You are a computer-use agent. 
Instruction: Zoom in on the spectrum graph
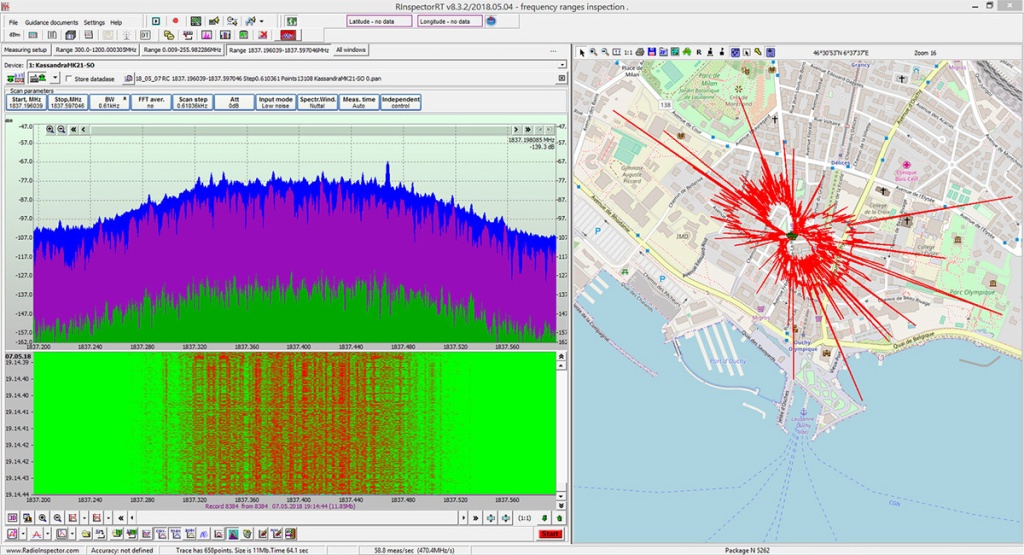[x=50, y=129]
